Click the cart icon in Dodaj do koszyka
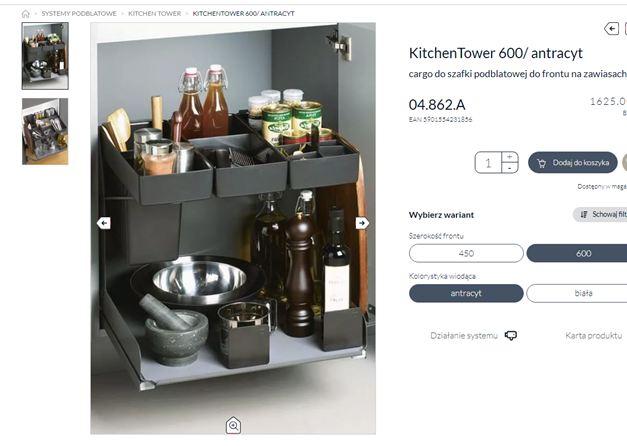Image resolution: width=627 pixels, height=446 pixels. [542, 163]
